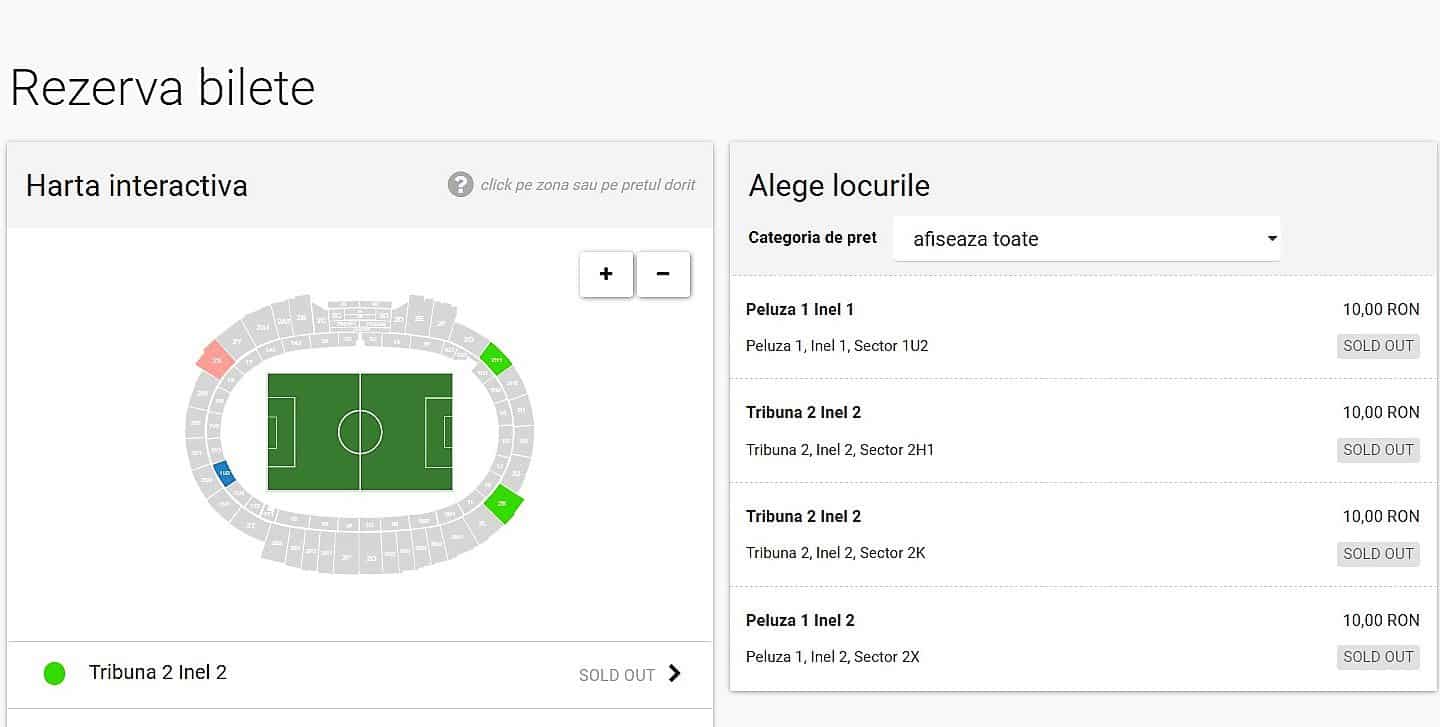Select the pink 2X sector on map
The image size is (1440, 727).
pos(215,359)
